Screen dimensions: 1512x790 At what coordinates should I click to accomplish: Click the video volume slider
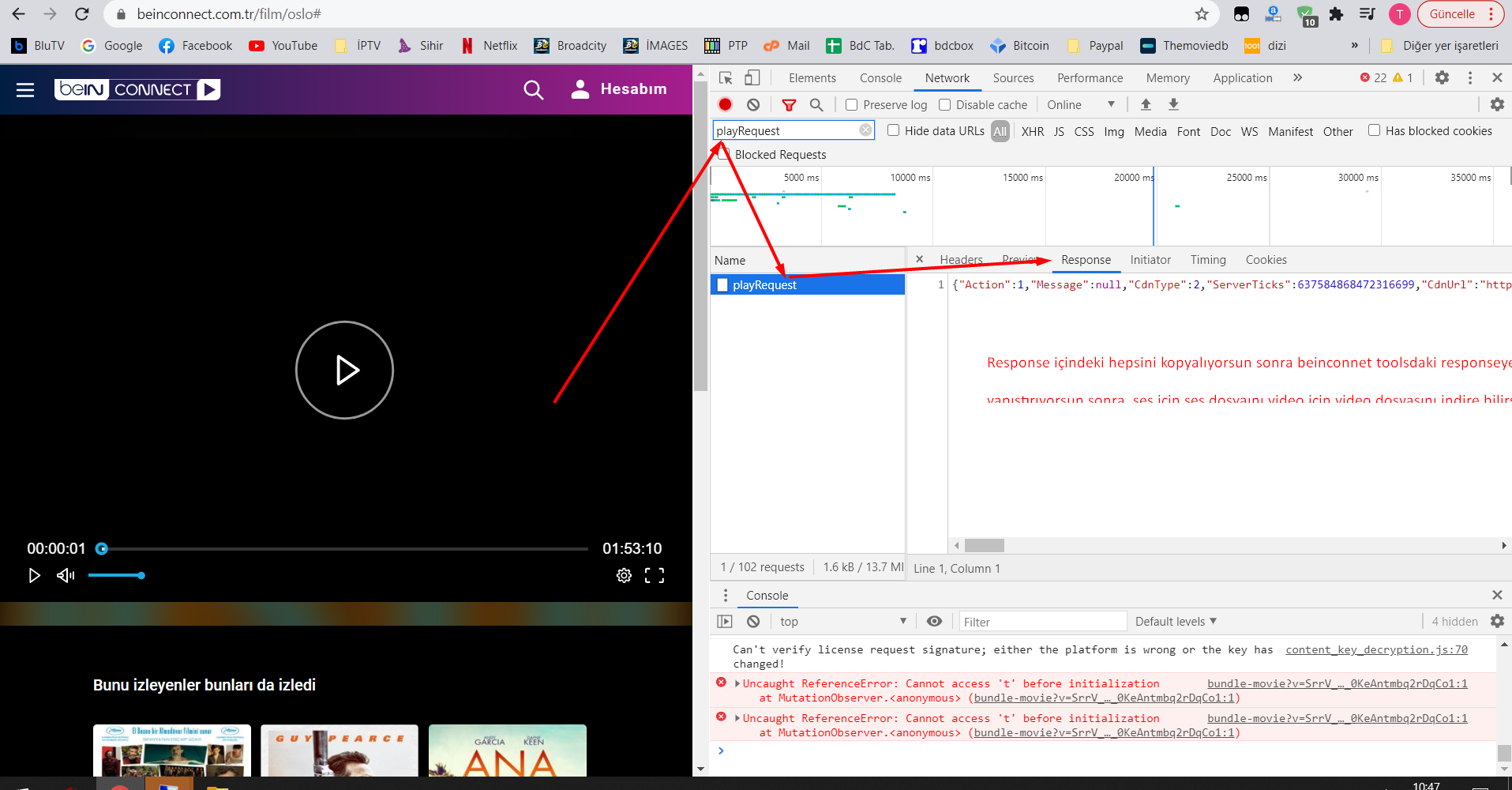(x=115, y=576)
